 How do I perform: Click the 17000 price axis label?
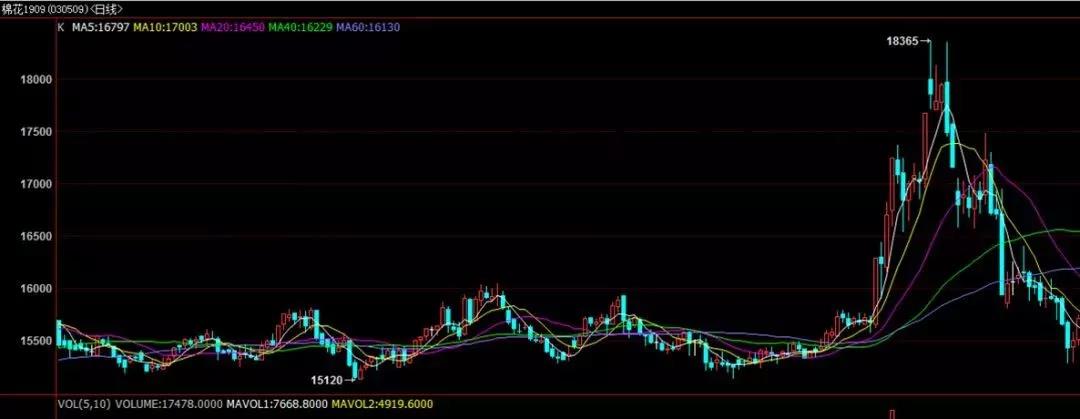coord(34,184)
